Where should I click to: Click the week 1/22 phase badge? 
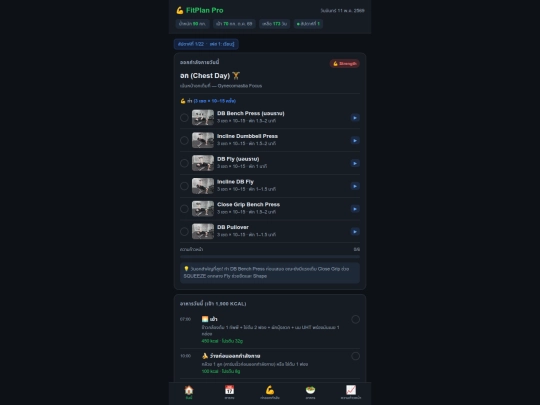coord(206,44)
